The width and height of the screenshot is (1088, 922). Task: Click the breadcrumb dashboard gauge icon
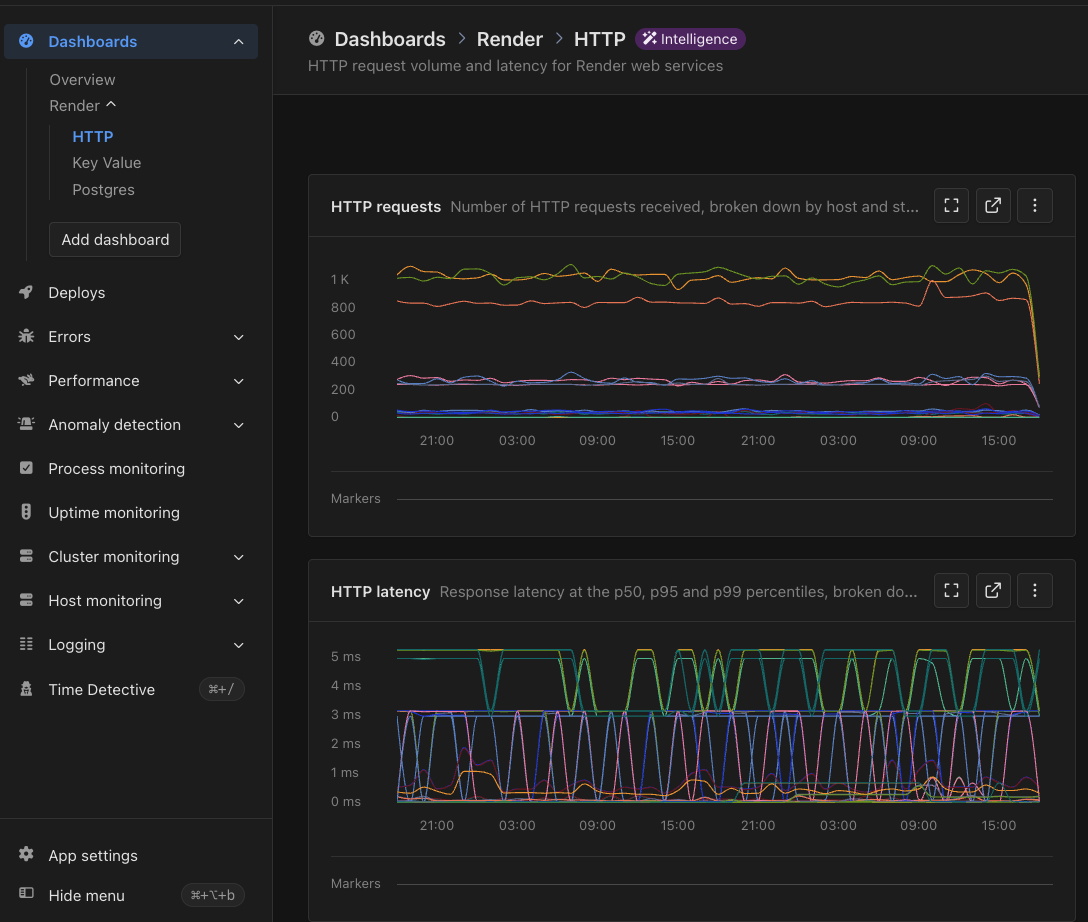click(316, 39)
